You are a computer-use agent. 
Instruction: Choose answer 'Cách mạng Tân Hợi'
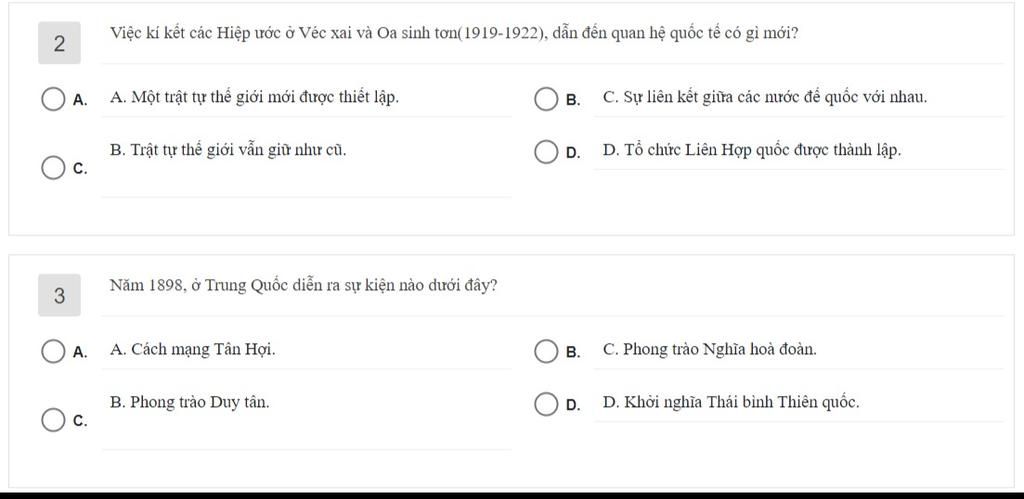[x=193, y=349]
